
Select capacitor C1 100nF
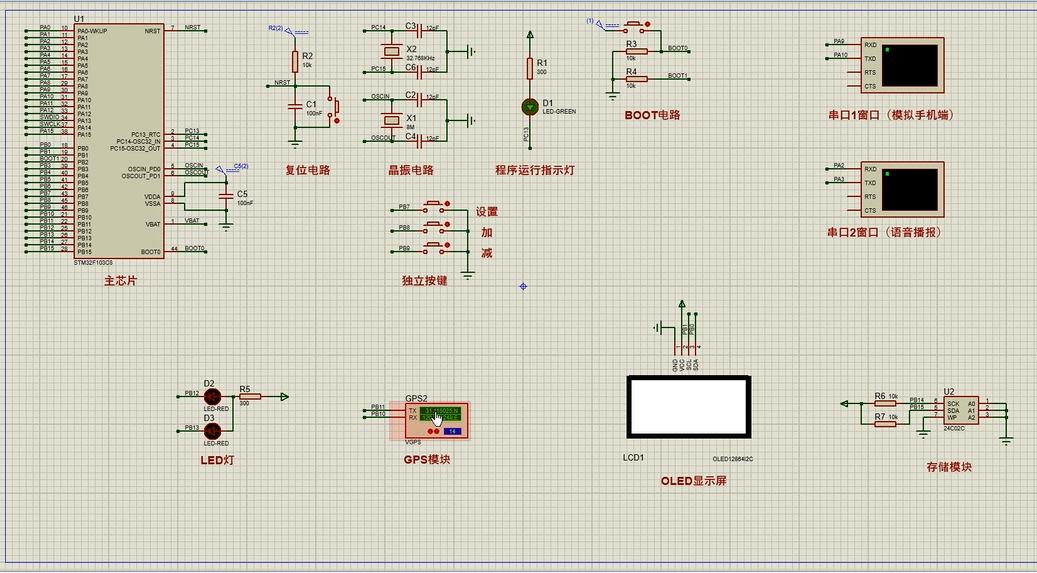click(295, 106)
